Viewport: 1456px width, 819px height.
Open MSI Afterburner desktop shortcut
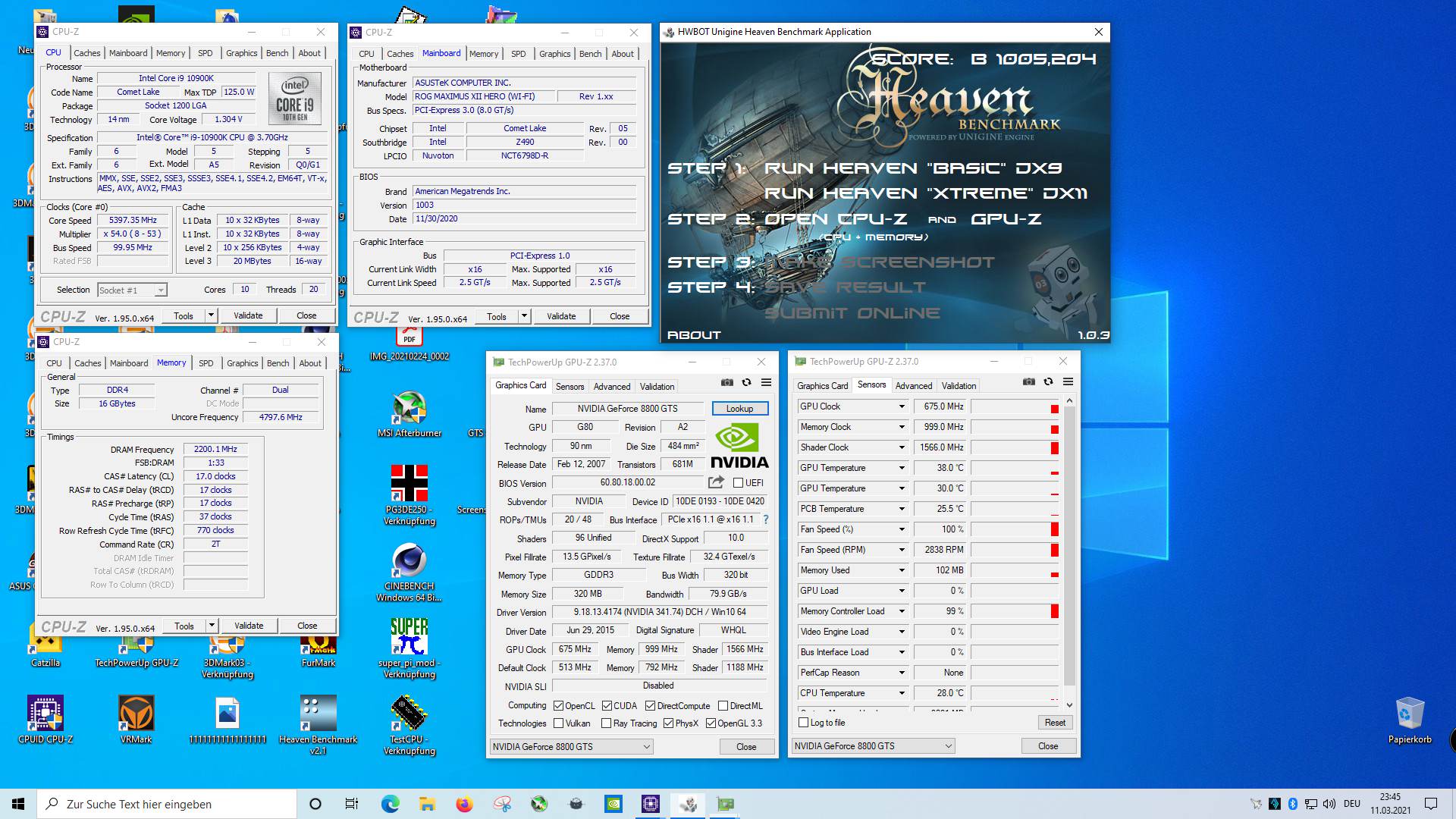(x=409, y=414)
